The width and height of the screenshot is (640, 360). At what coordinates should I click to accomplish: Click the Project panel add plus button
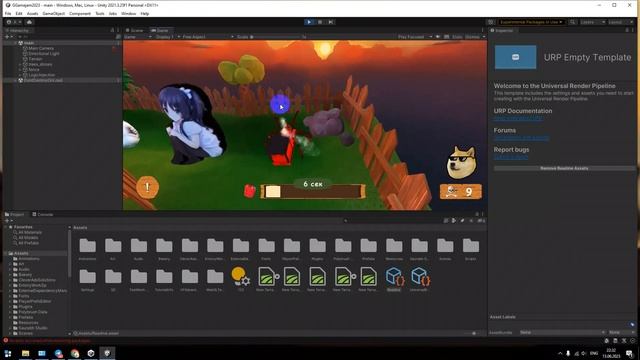click(x=7, y=221)
